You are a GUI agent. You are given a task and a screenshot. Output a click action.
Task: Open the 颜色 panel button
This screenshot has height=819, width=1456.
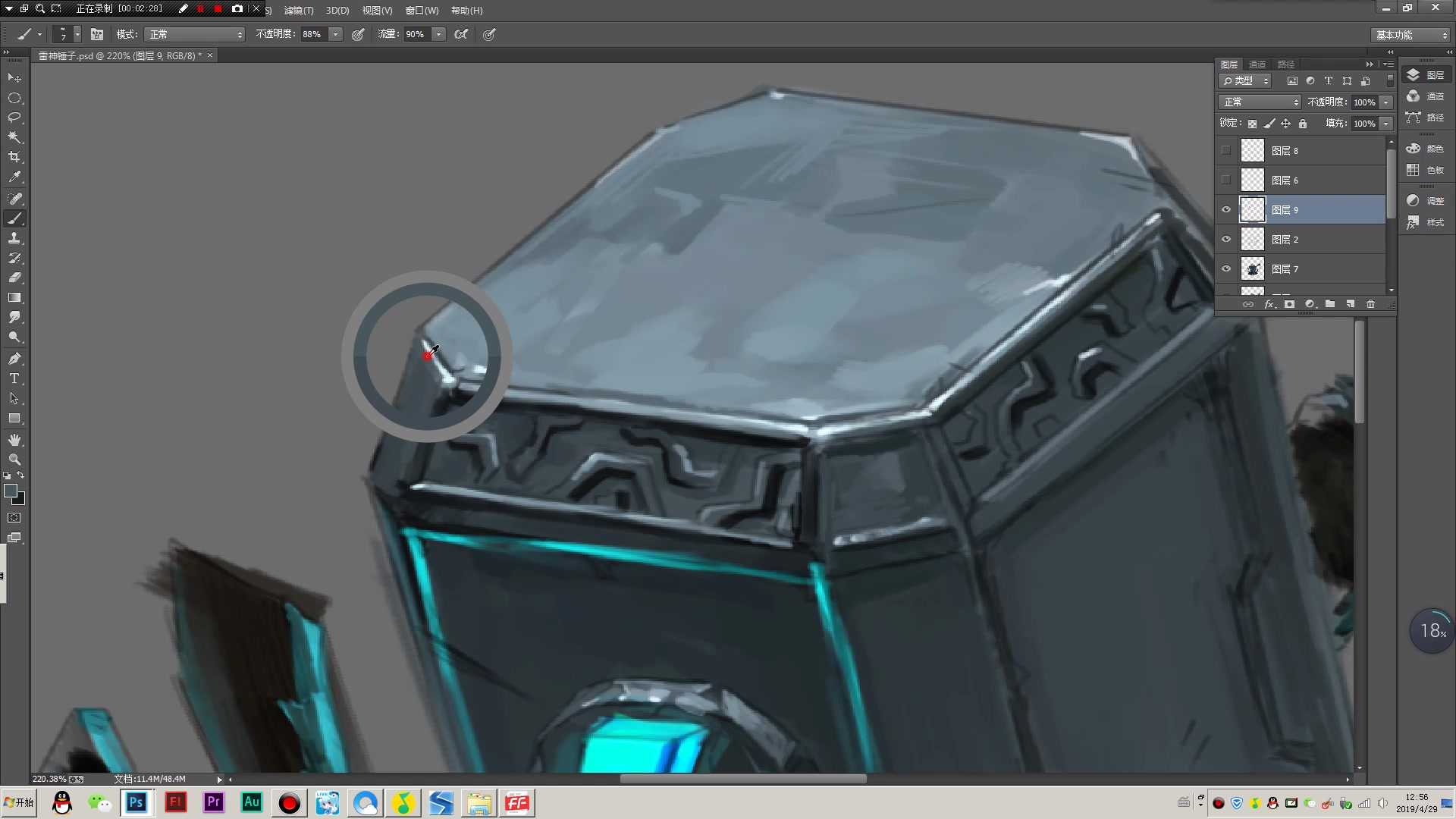[1425, 149]
